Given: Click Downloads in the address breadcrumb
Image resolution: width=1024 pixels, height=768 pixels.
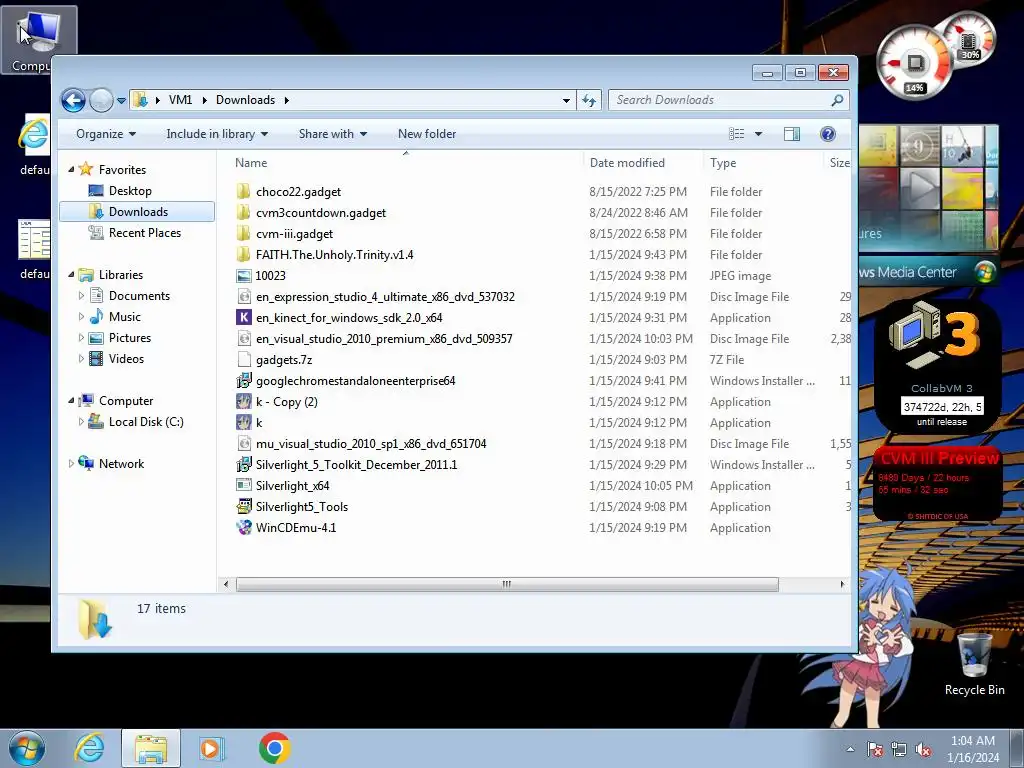Looking at the screenshot, I should pos(245,100).
